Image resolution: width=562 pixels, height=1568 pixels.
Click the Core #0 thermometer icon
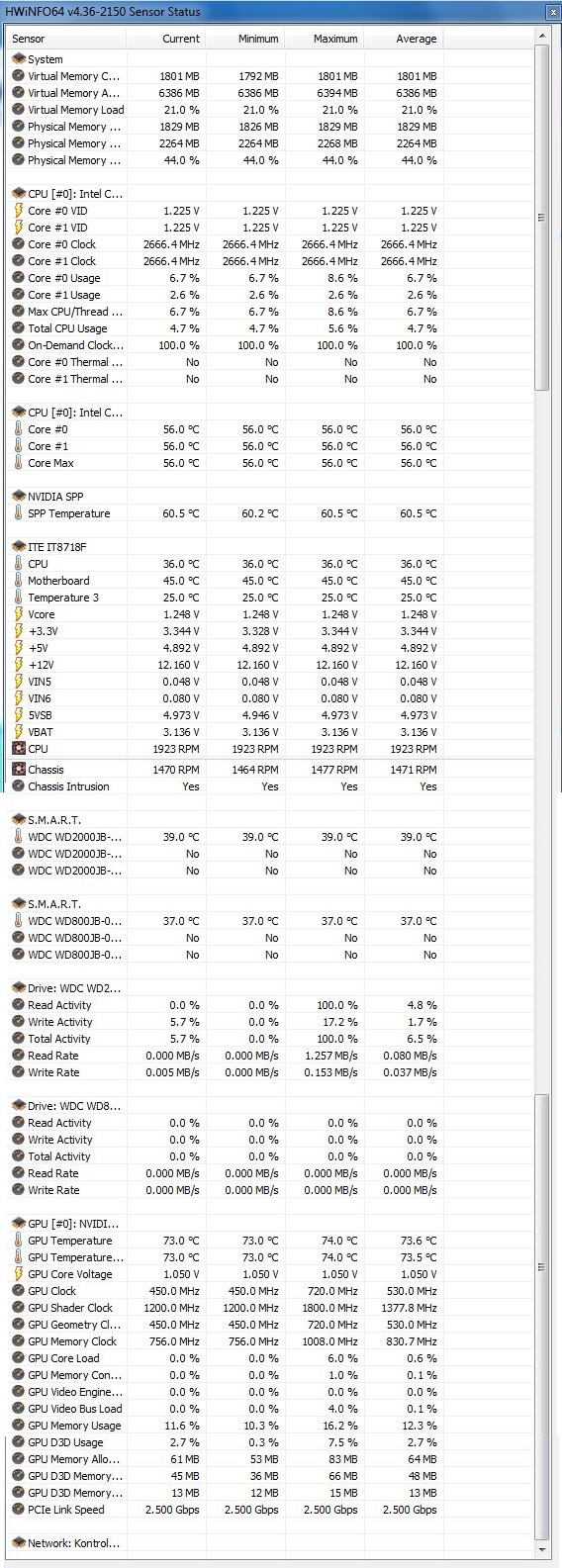18,429
